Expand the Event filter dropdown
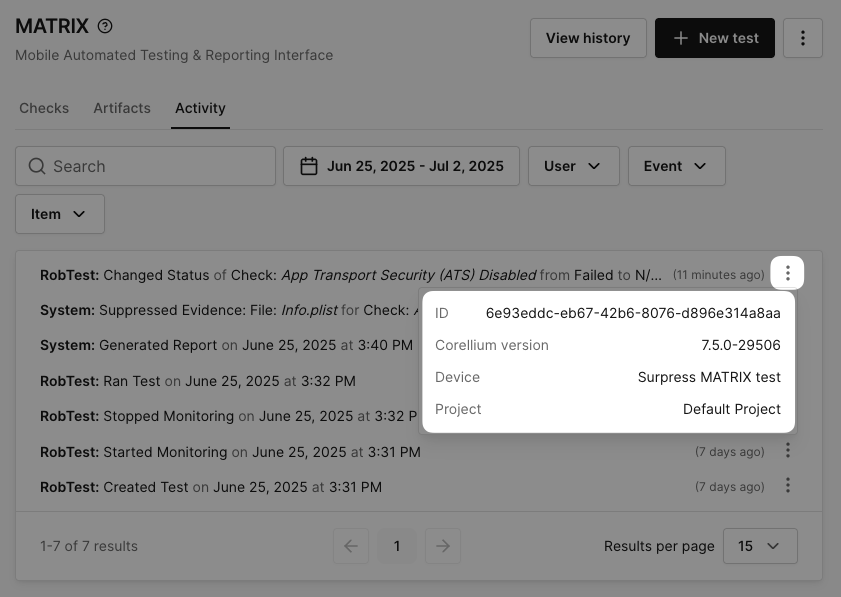 (x=676, y=166)
